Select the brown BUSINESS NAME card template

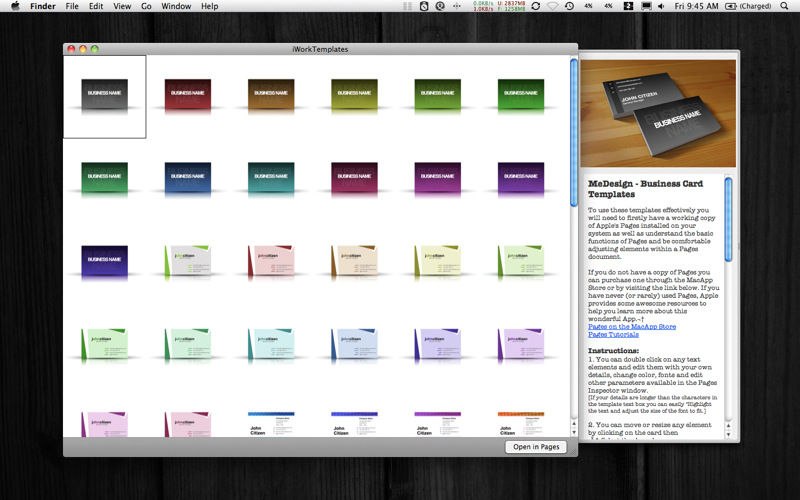tap(271, 95)
